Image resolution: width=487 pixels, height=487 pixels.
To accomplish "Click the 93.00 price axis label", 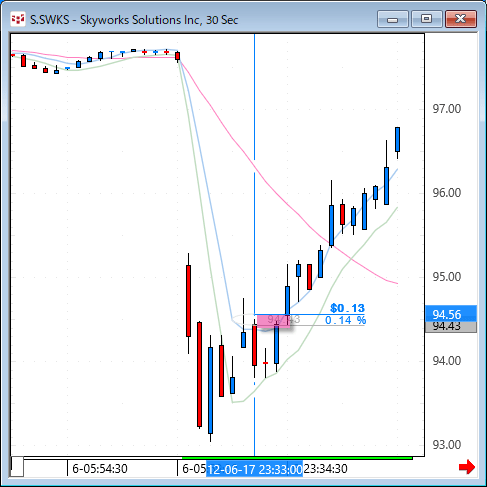I will 447,445.
